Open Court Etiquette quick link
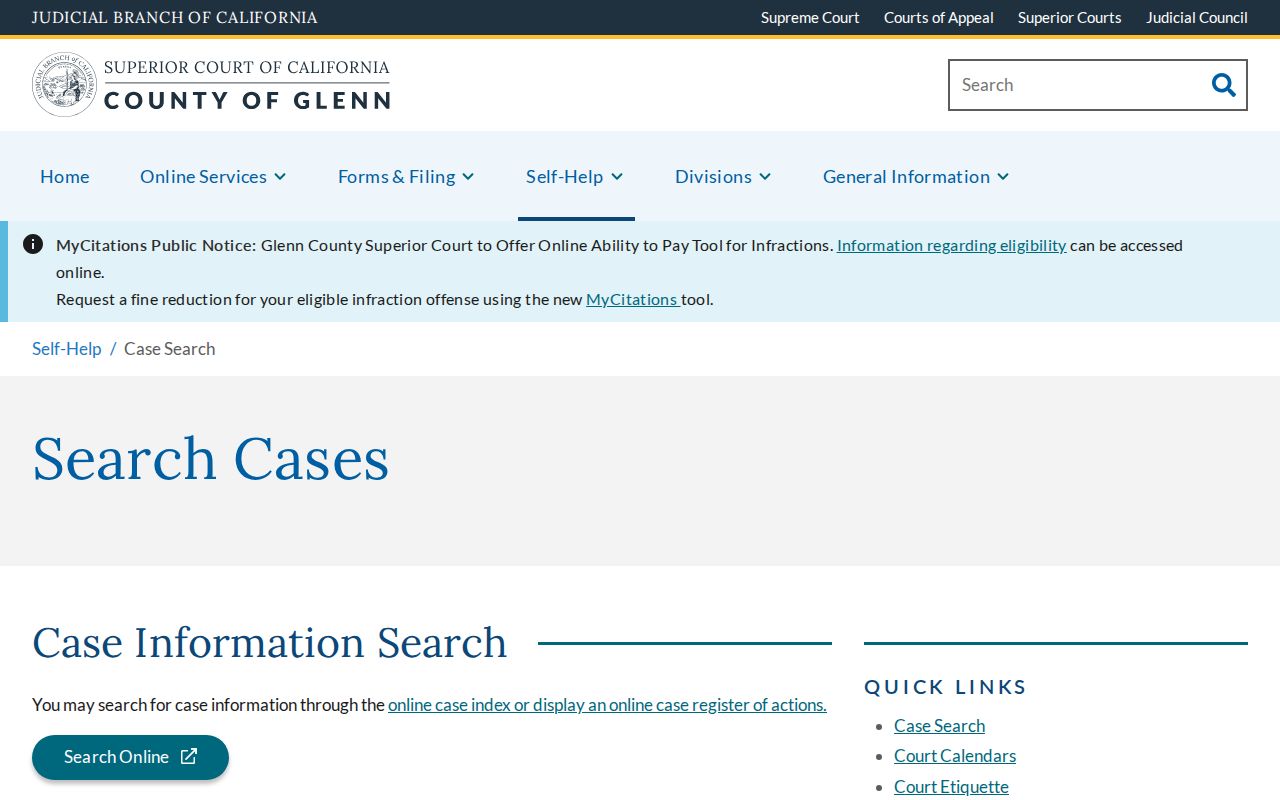 [951, 787]
